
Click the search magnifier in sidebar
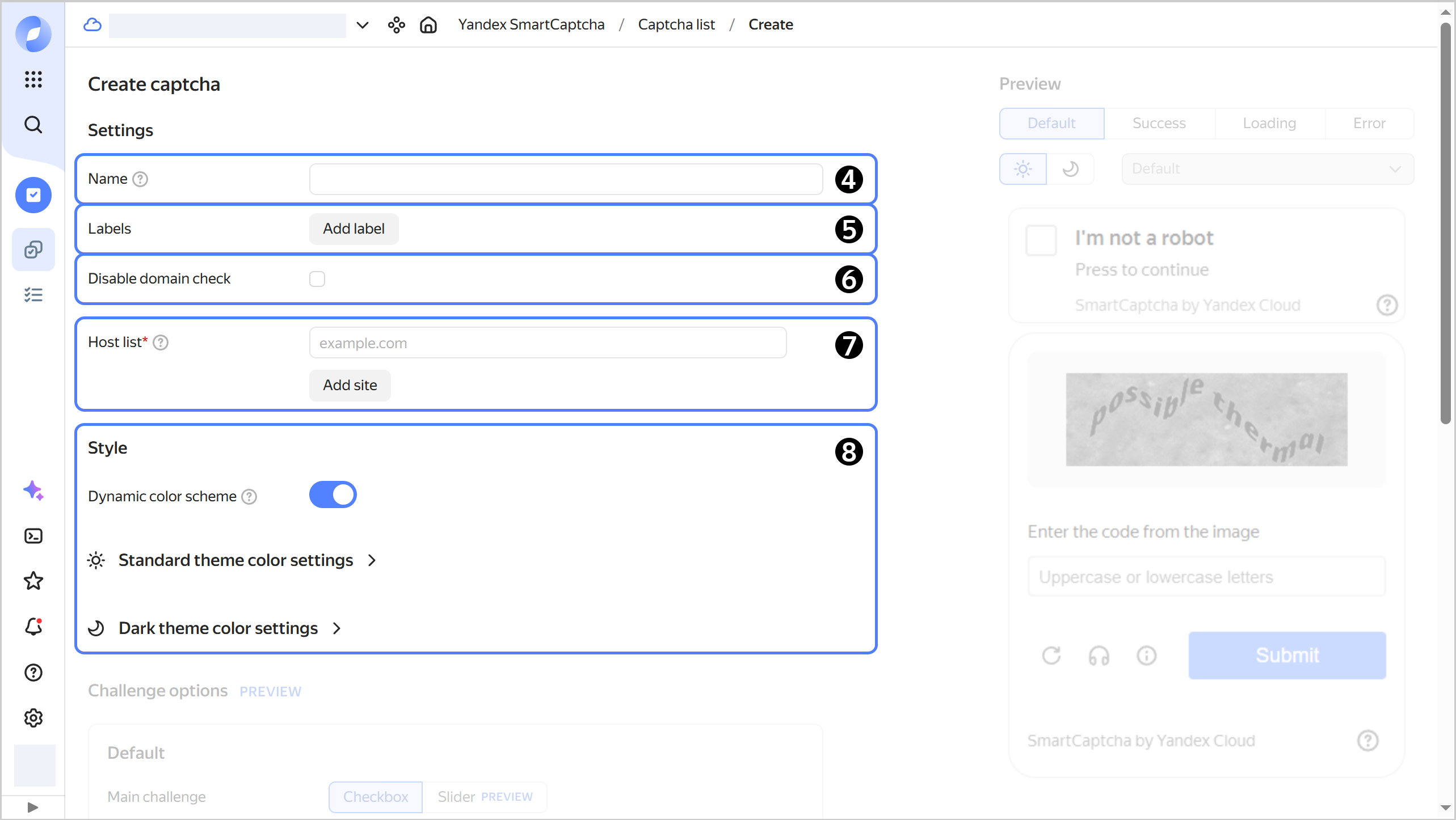33,125
